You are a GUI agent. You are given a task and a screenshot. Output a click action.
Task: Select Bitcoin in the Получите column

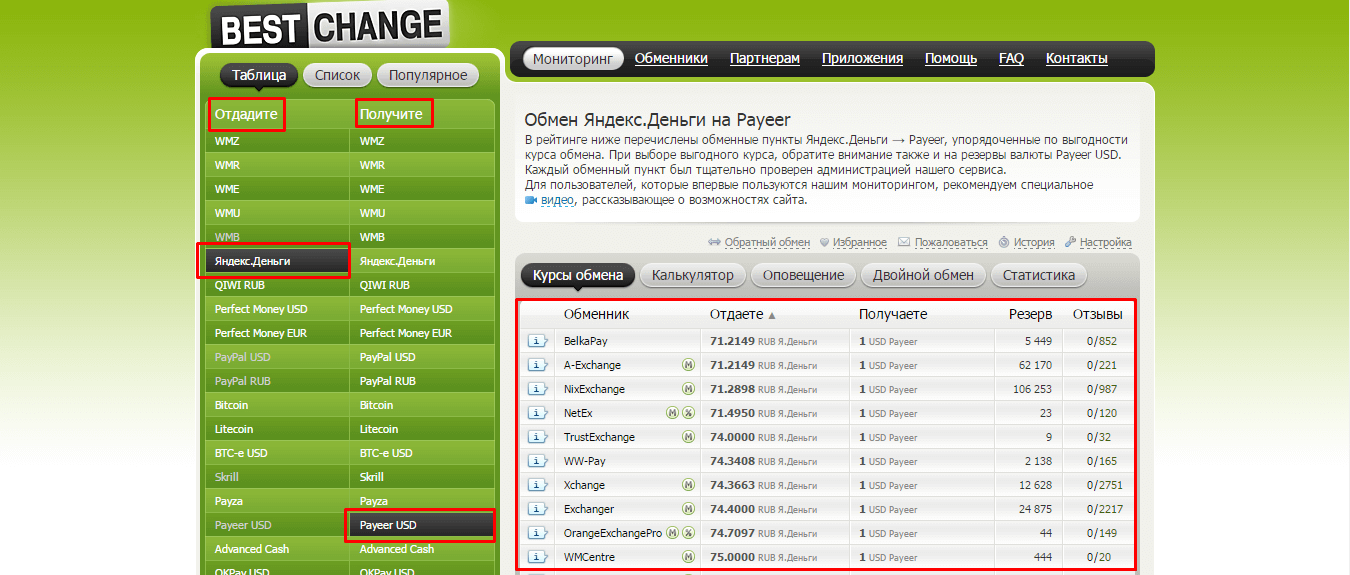(376, 405)
